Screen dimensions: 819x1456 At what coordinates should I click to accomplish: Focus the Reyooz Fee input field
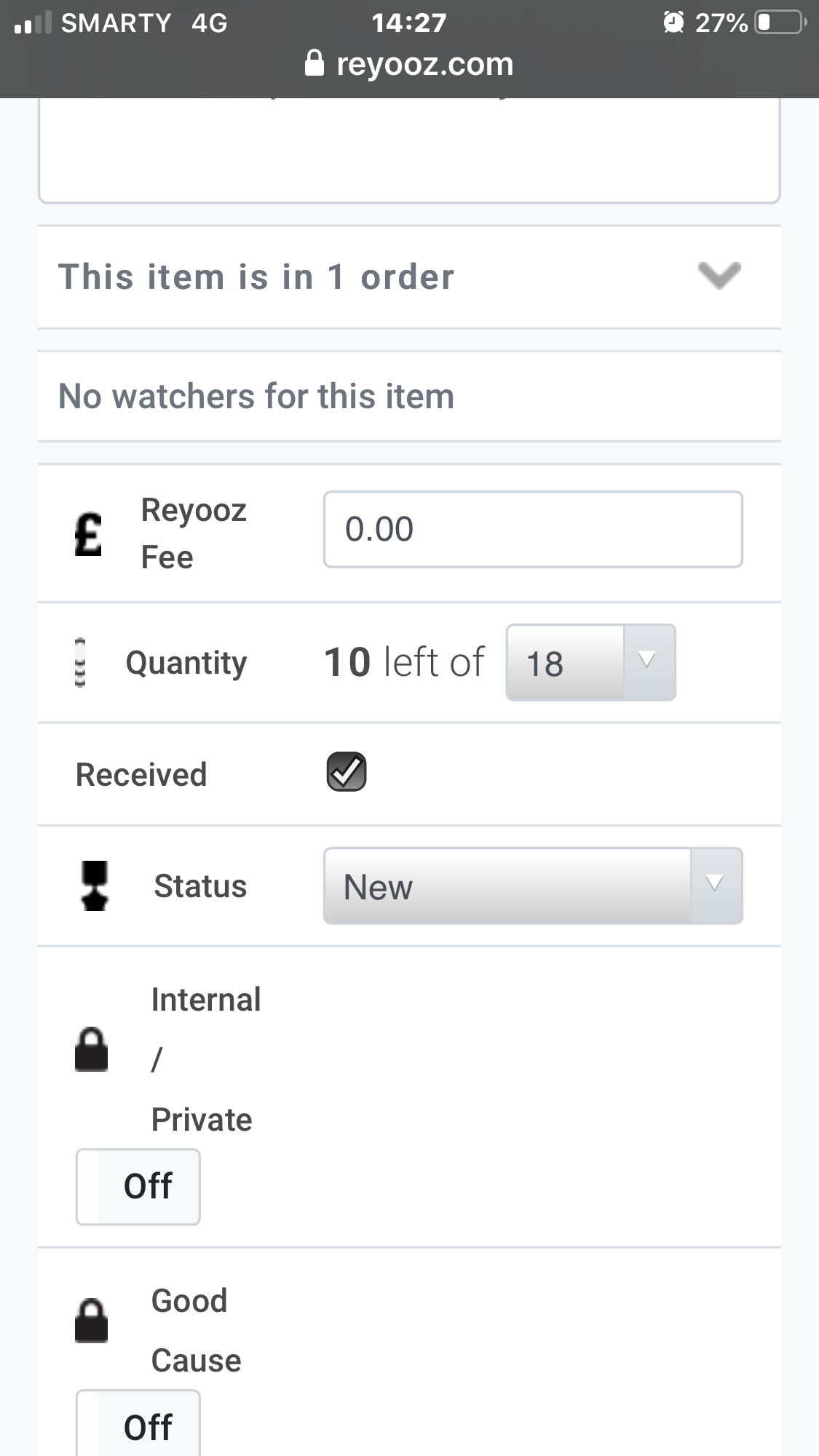coord(533,529)
